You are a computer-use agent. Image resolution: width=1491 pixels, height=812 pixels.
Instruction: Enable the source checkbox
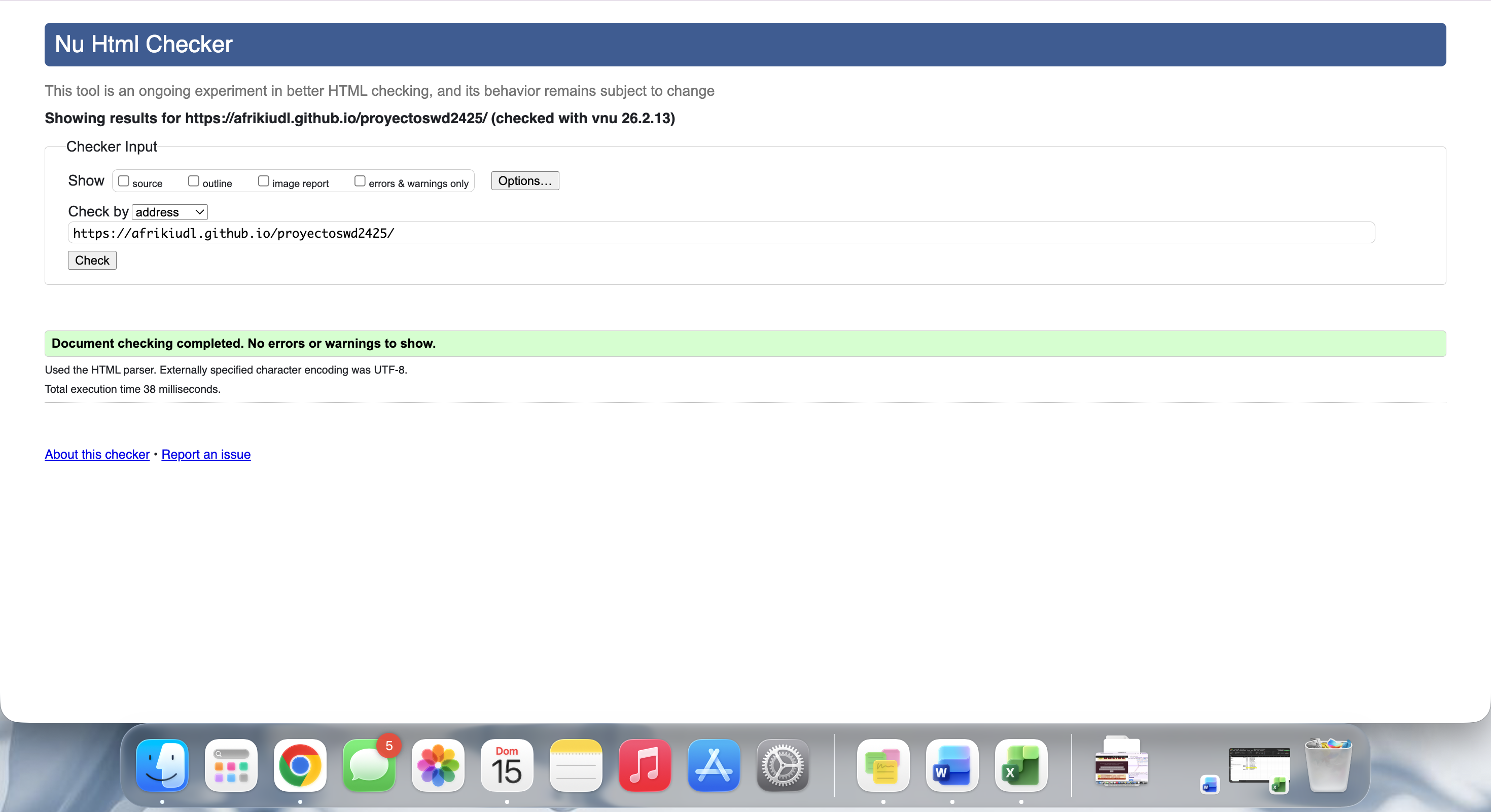pyautogui.click(x=123, y=181)
